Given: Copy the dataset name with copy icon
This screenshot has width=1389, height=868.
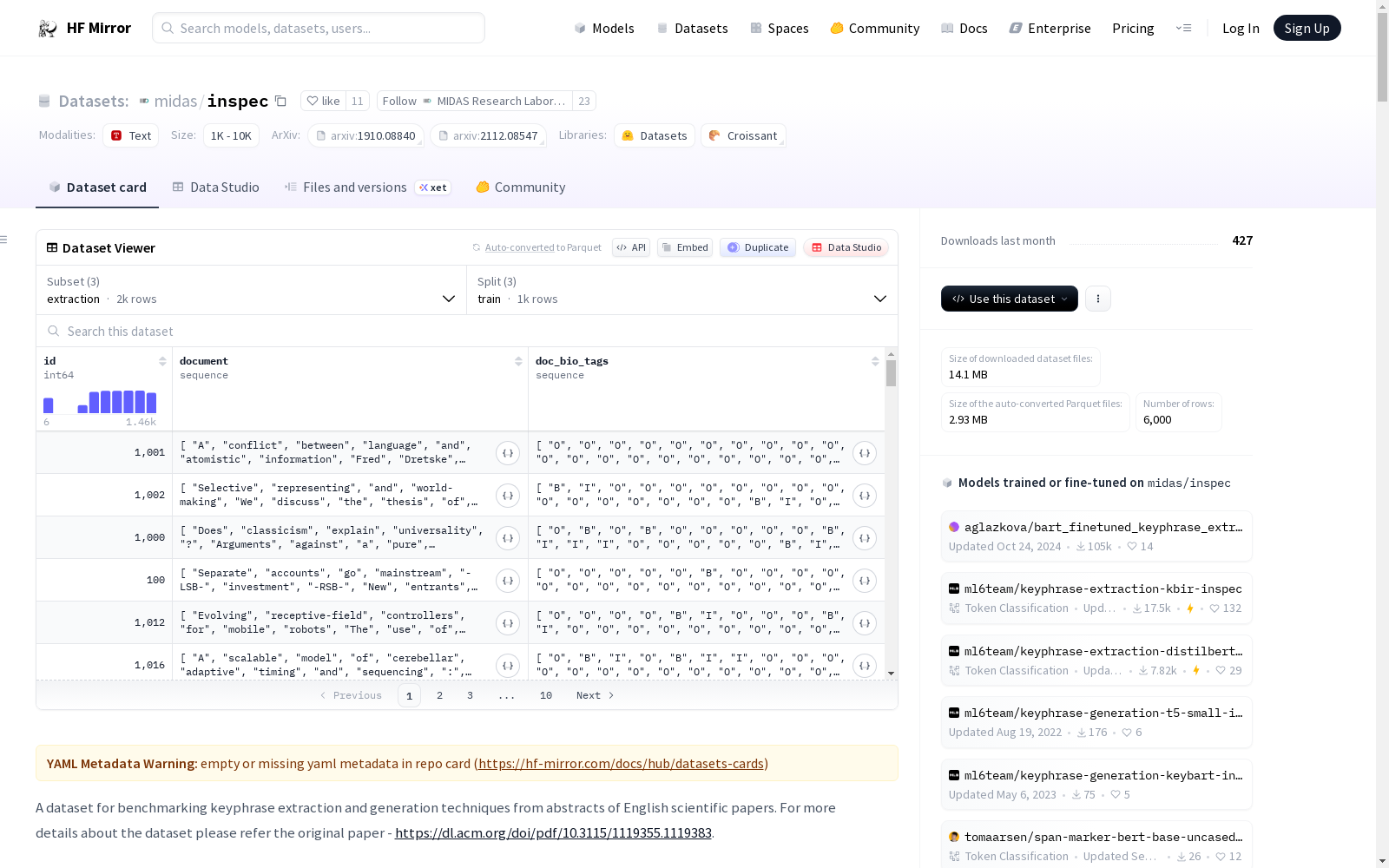Looking at the screenshot, I should click(280, 101).
